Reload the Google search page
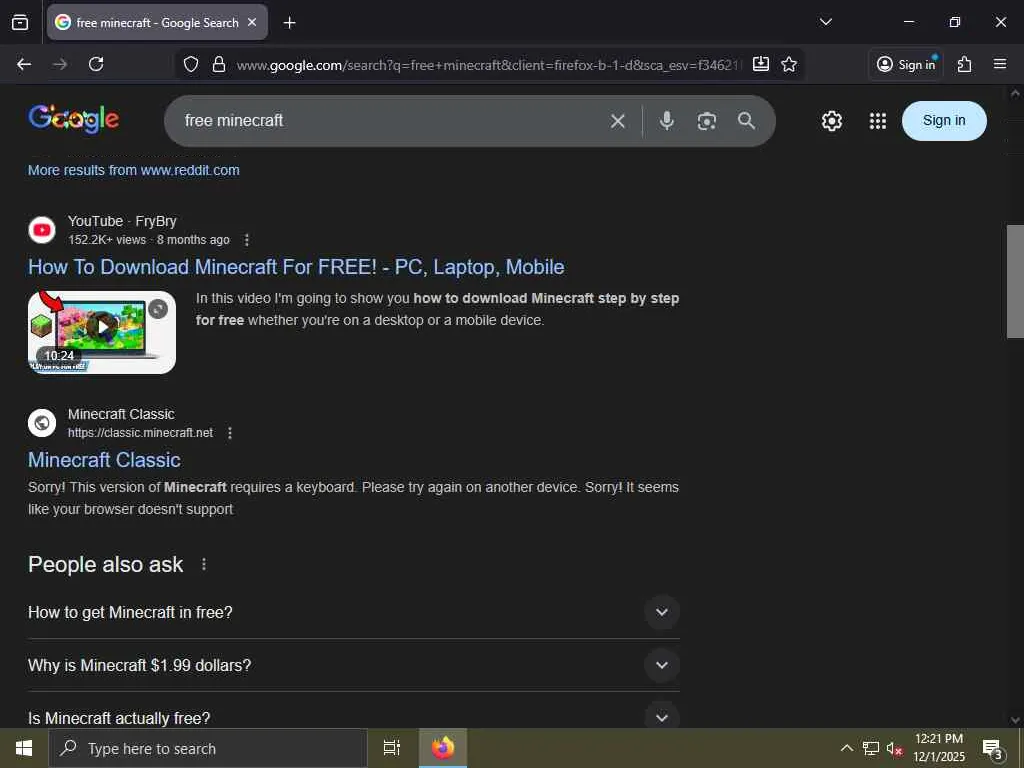Image resolution: width=1024 pixels, height=768 pixels. 96,64
